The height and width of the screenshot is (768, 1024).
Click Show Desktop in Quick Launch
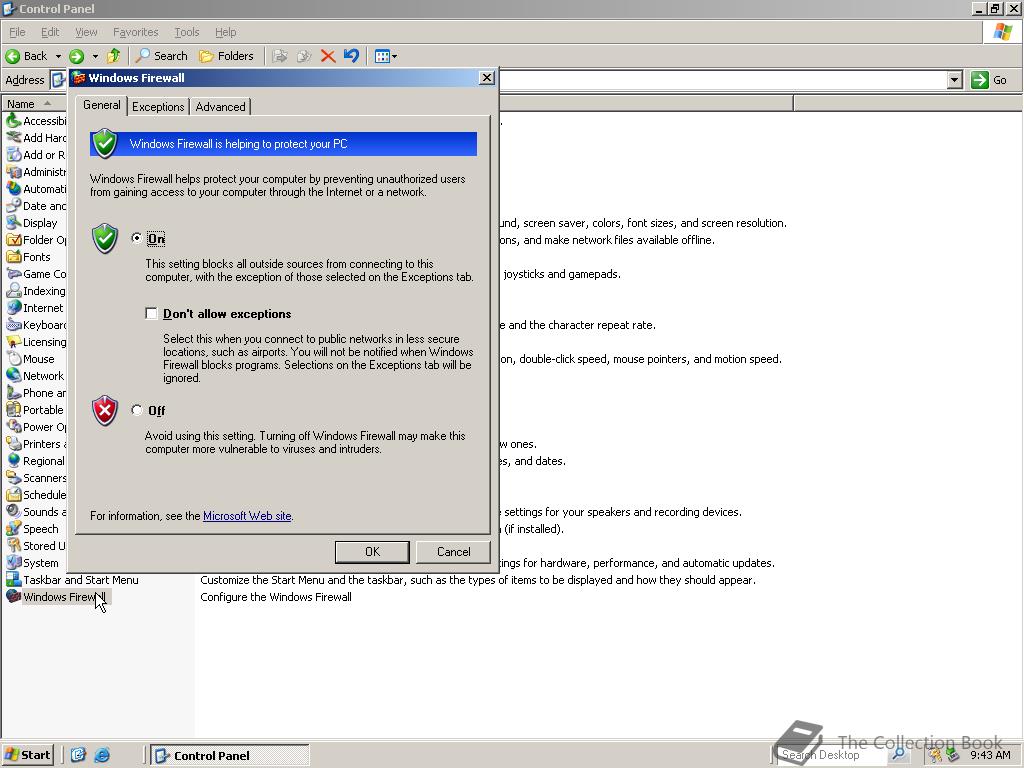[78, 755]
